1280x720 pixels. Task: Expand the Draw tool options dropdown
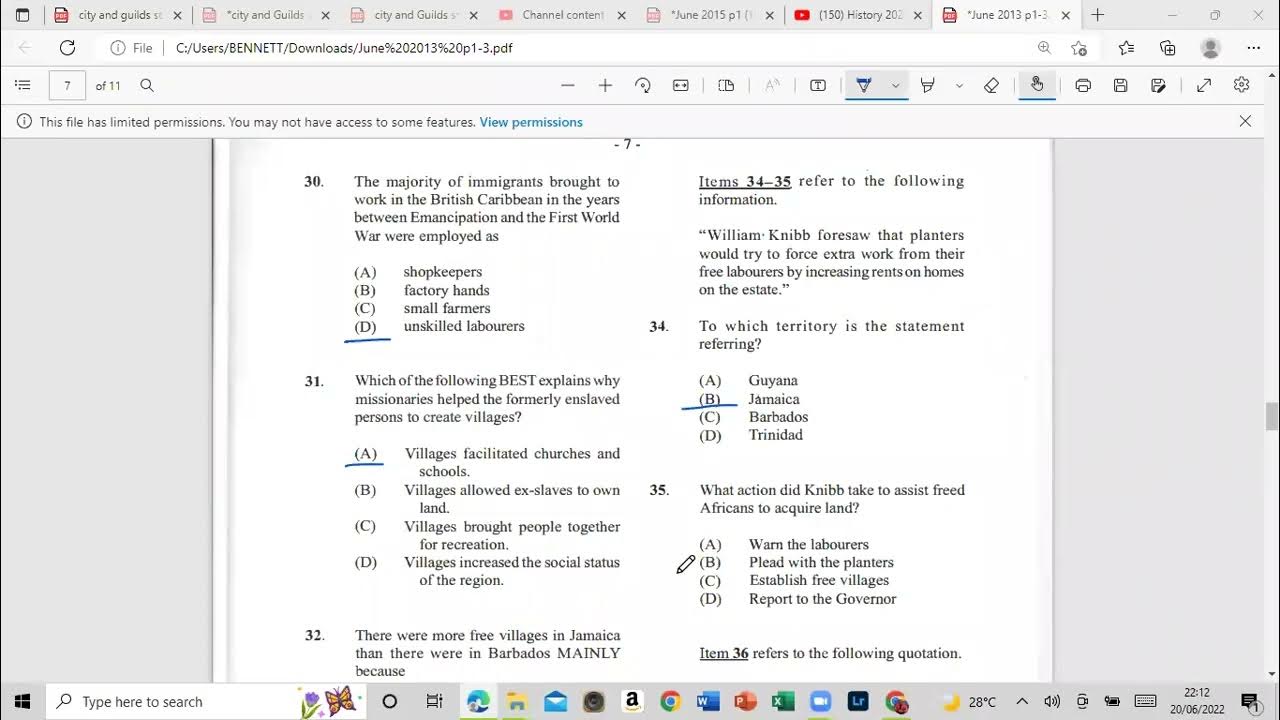895,86
